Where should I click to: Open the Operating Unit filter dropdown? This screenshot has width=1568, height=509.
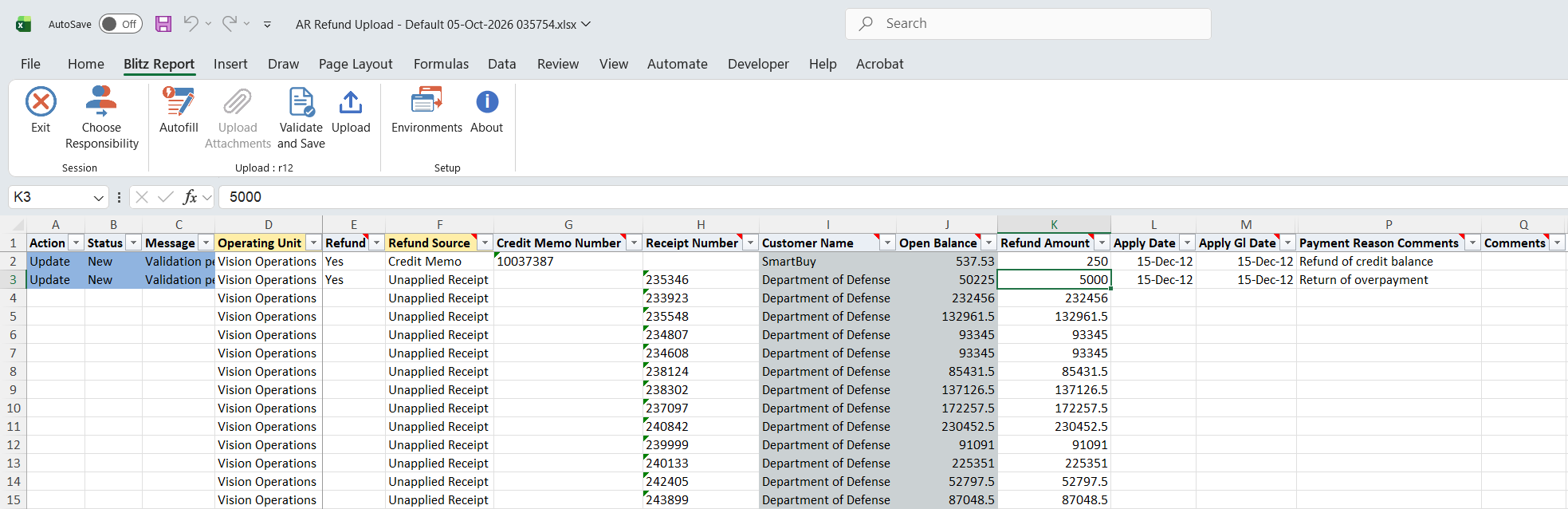coord(314,243)
